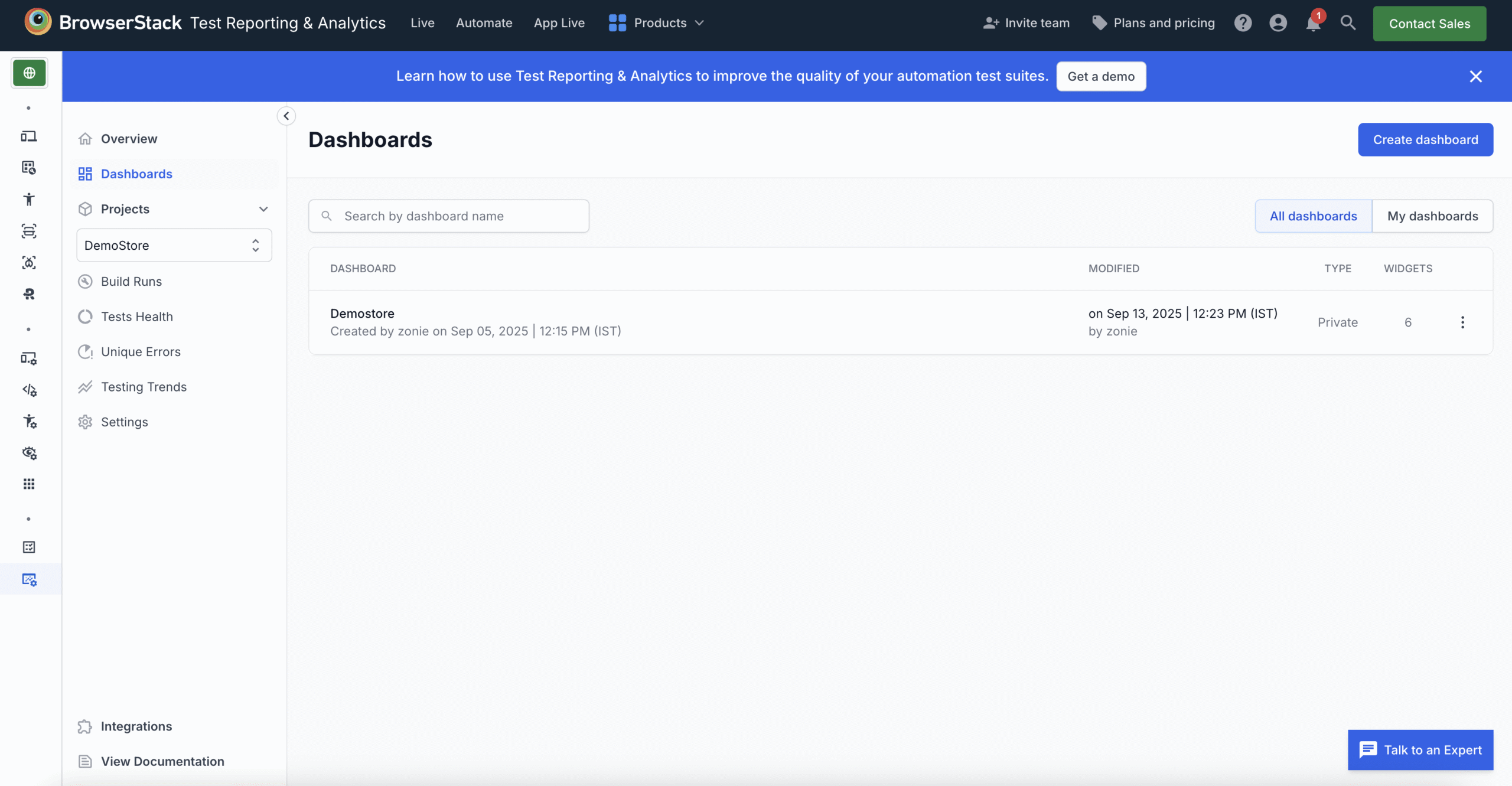Select the visual scanner icon in left rail
This screenshot has width=1512, height=786.
point(29,231)
